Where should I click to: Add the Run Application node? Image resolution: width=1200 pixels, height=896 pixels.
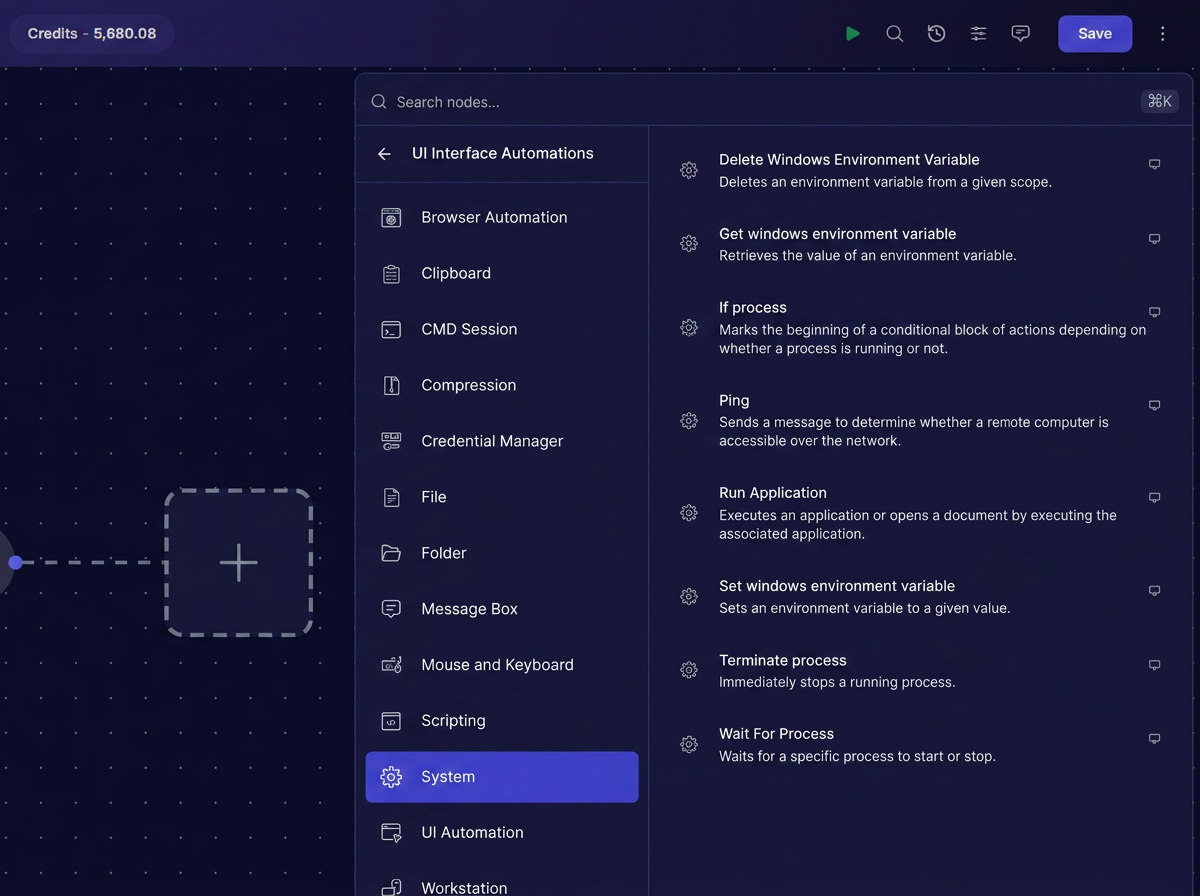point(920,513)
